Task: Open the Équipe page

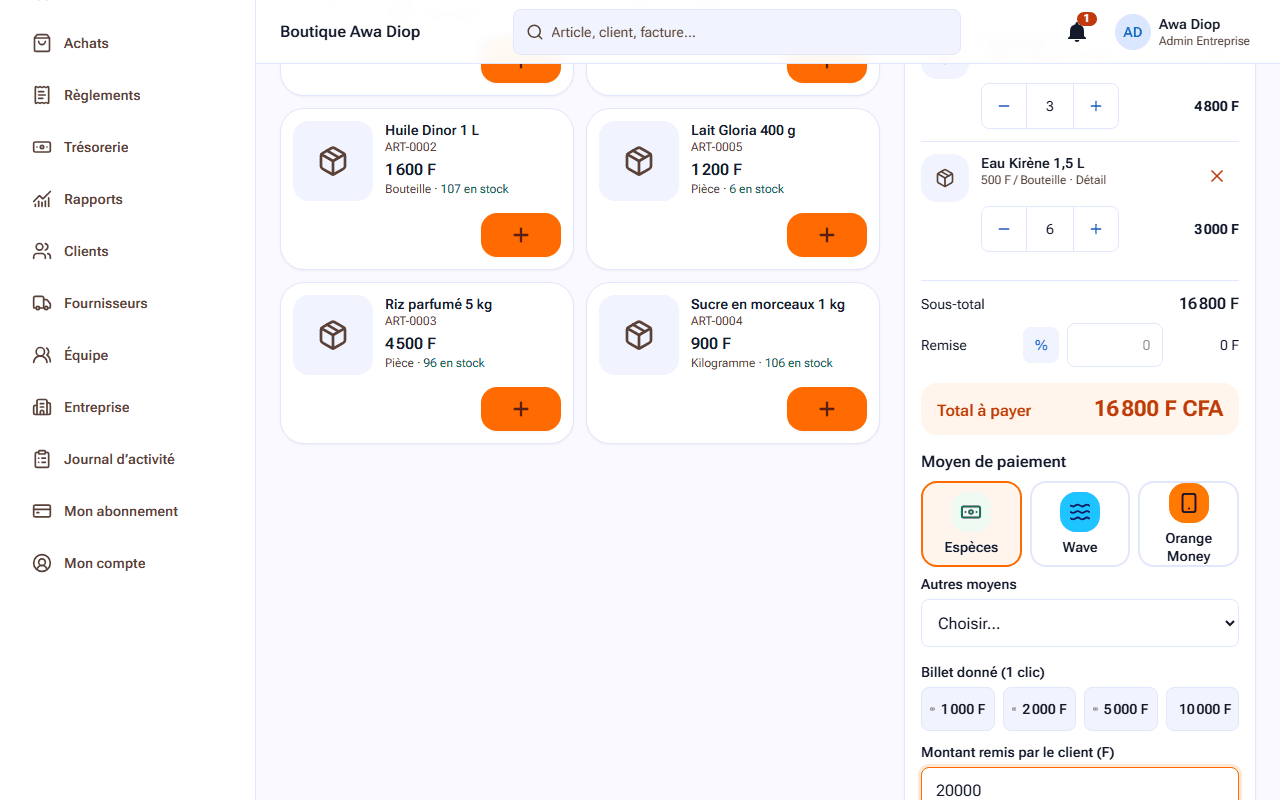Action: 128,355
